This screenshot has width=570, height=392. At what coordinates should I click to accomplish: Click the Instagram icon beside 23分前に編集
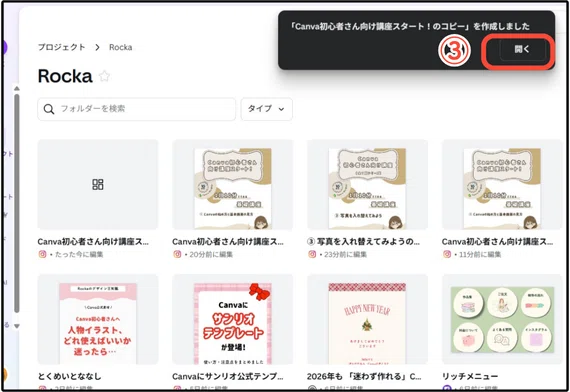[312, 254]
